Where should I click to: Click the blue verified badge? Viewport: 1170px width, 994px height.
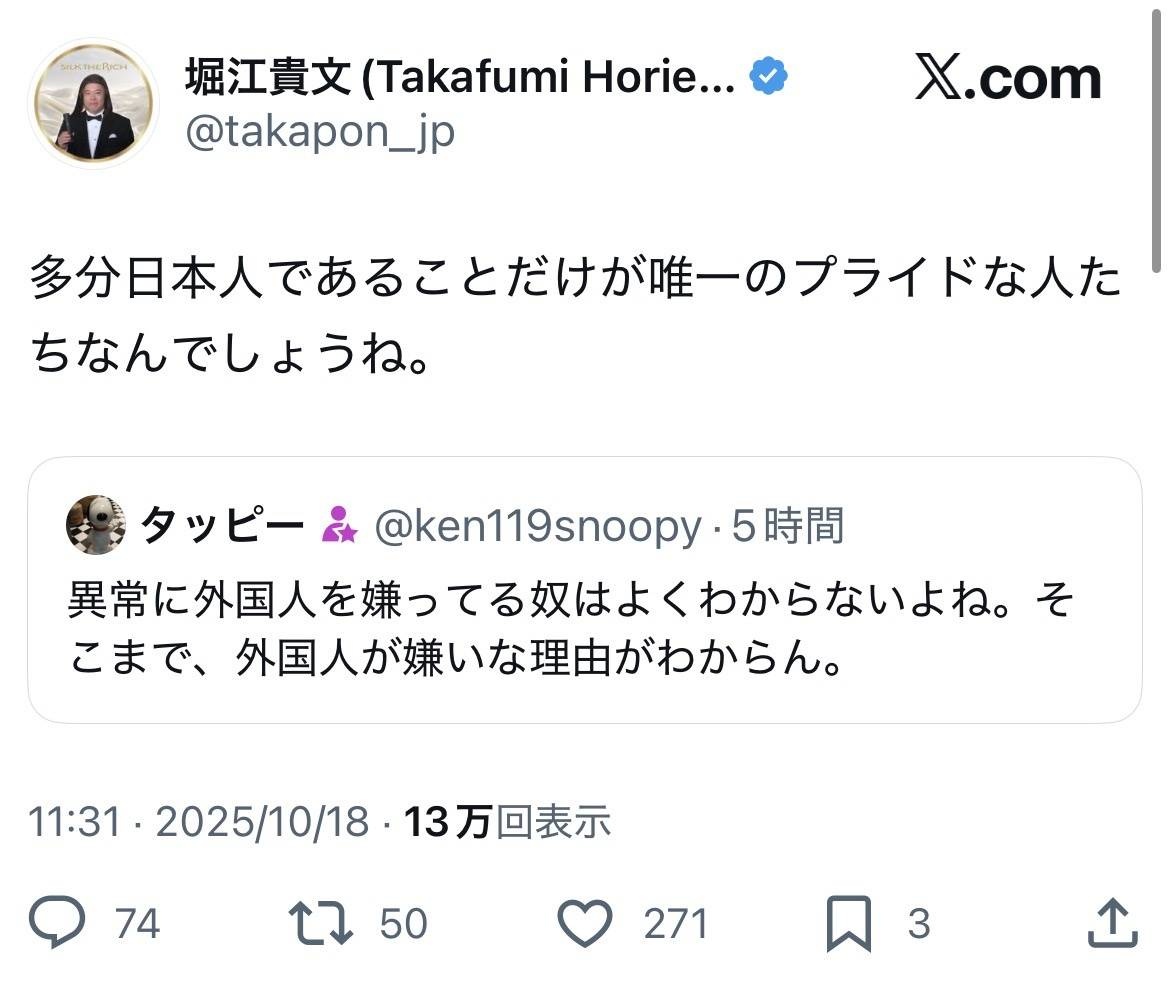(x=768, y=77)
